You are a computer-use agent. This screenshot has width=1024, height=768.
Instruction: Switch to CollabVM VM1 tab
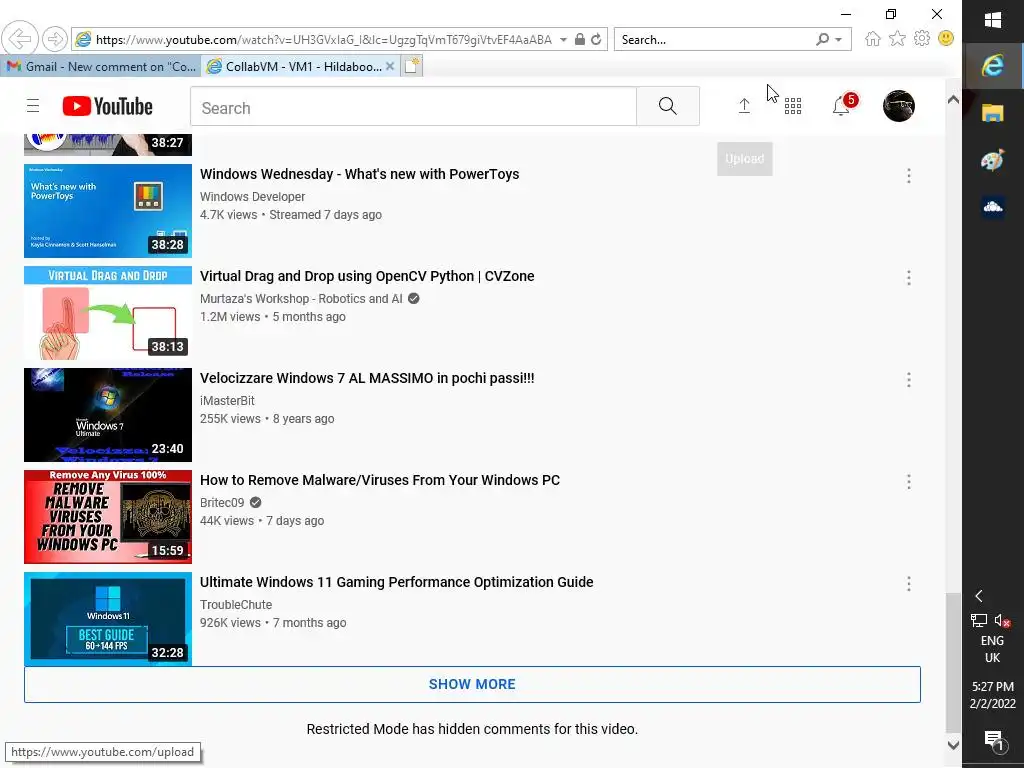294,67
